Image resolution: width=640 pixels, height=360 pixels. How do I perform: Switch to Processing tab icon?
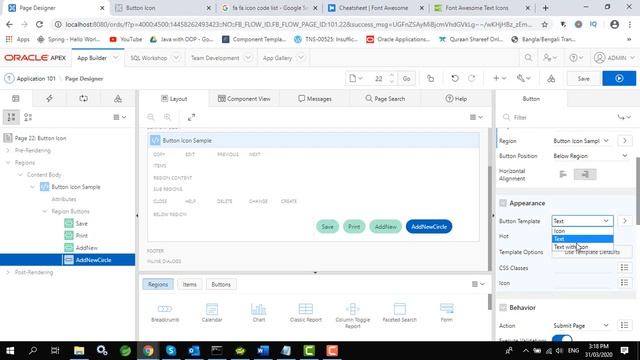coord(83,98)
